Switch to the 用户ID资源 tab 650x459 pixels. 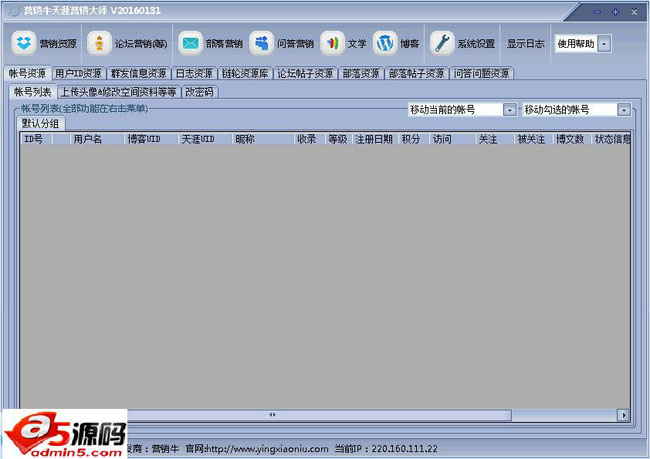pyautogui.click(x=79, y=74)
